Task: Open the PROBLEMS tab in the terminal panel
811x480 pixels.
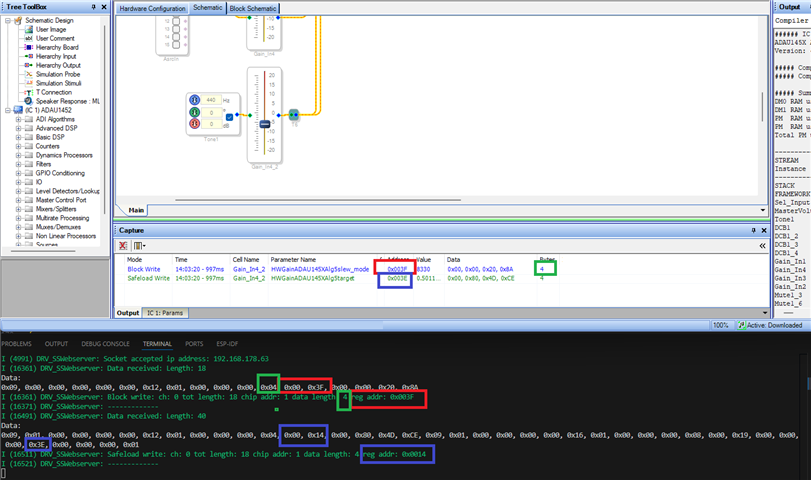Action: [16, 344]
